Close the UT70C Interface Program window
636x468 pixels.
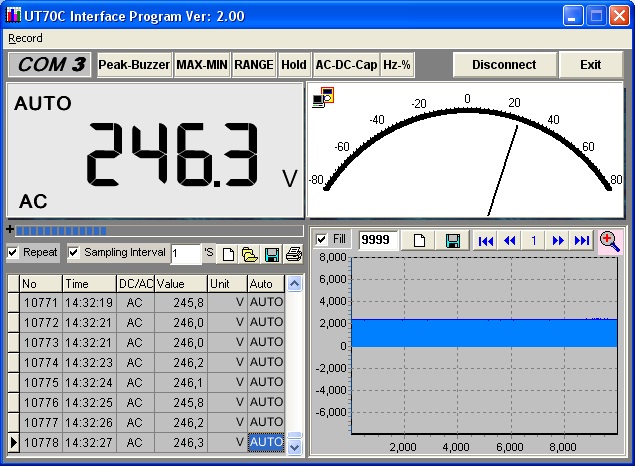point(619,16)
